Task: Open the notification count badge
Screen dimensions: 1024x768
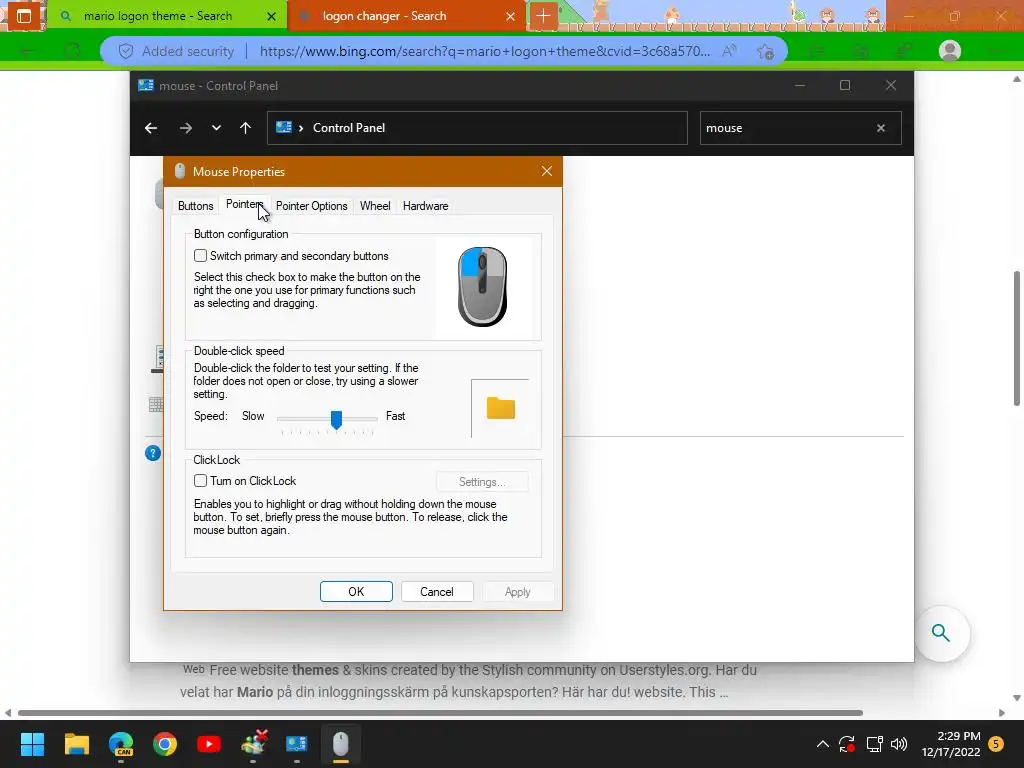Action: (996, 744)
